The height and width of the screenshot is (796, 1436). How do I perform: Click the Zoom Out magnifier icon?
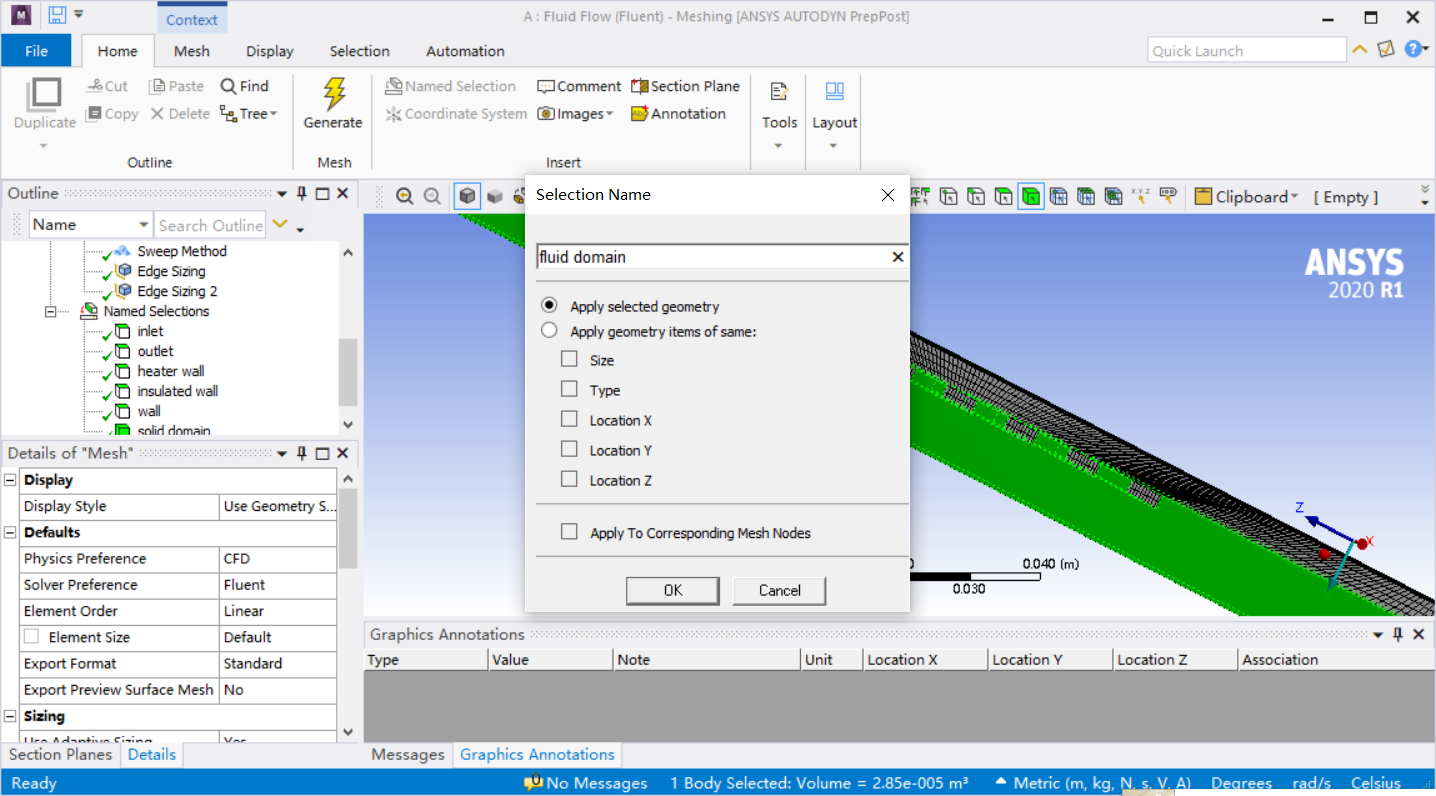tap(432, 197)
